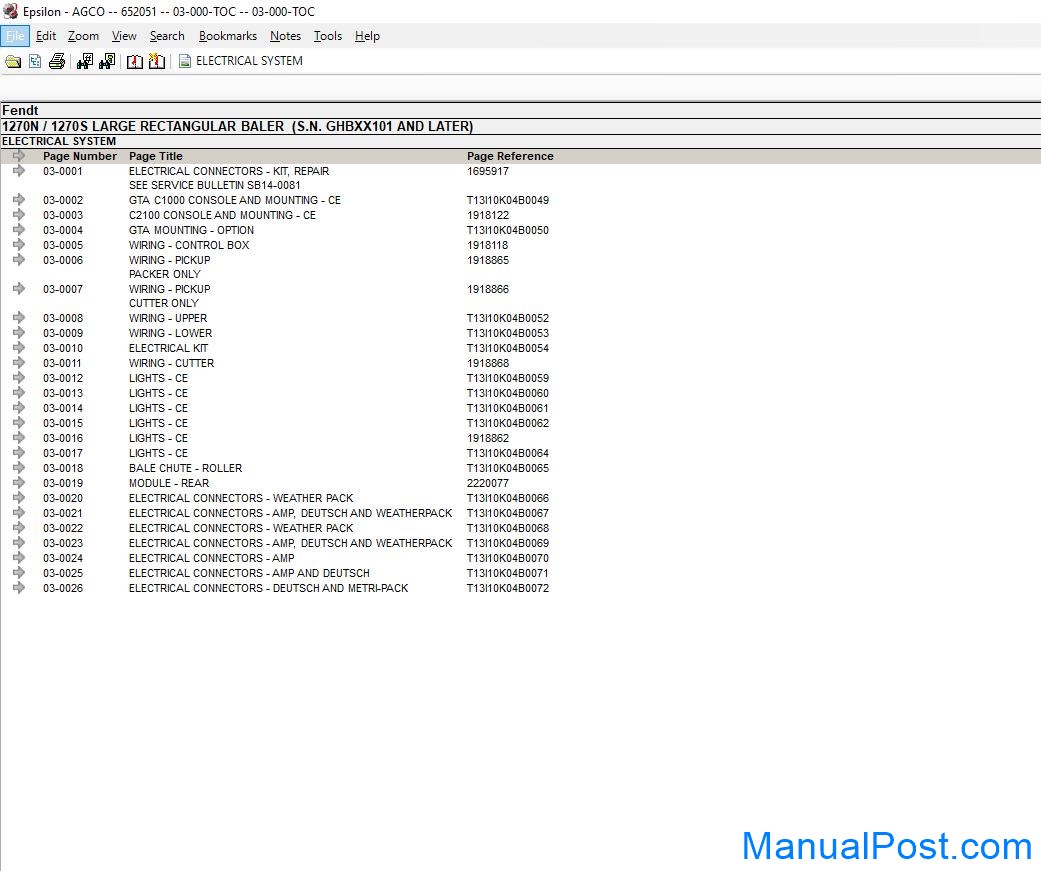This screenshot has width=1041, height=871.
Task: Select ELECTRICAL CONNECTORS - DEUTSCH AND METRI-PACK
Action: 268,588
